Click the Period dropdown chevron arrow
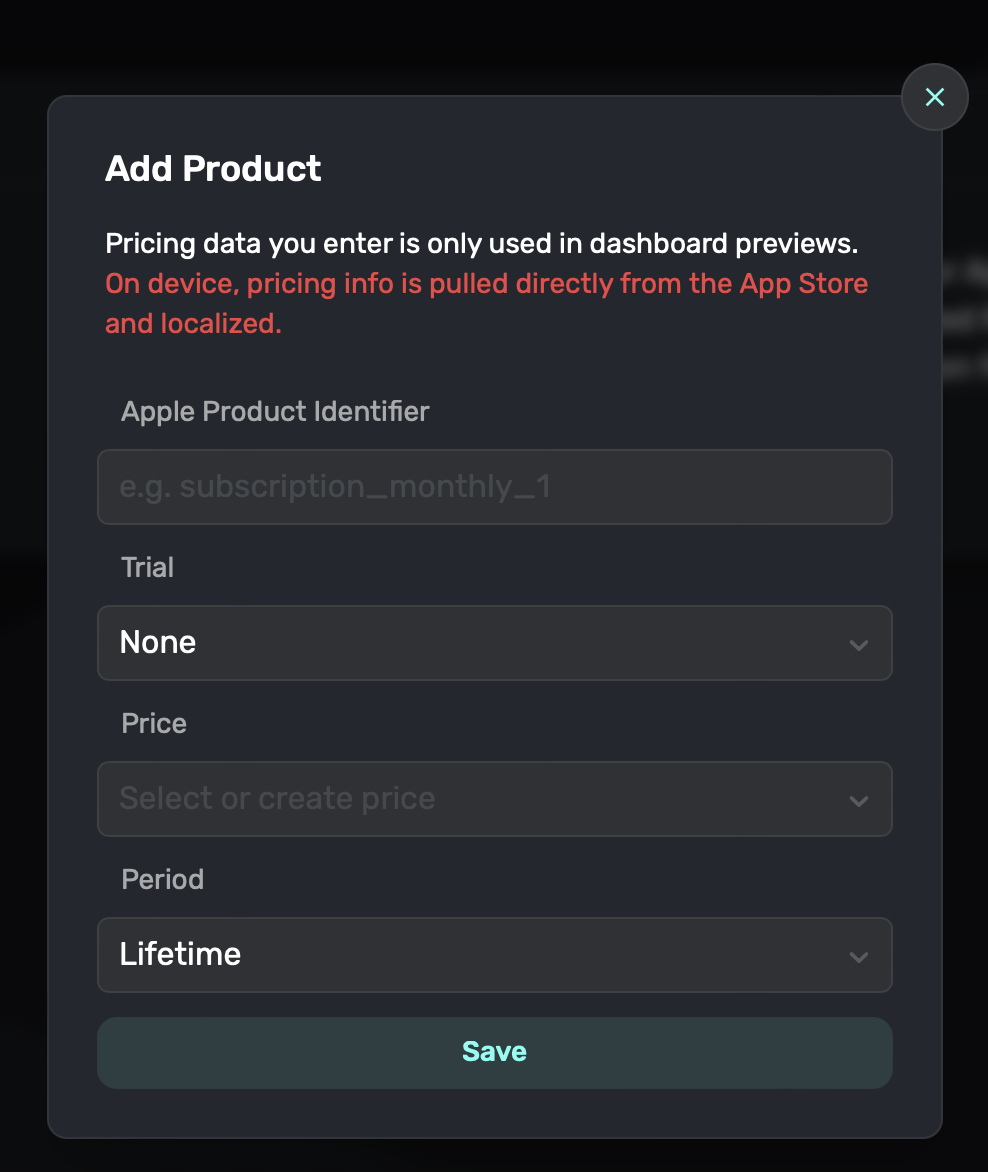The height and width of the screenshot is (1172, 988). point(859,957)
